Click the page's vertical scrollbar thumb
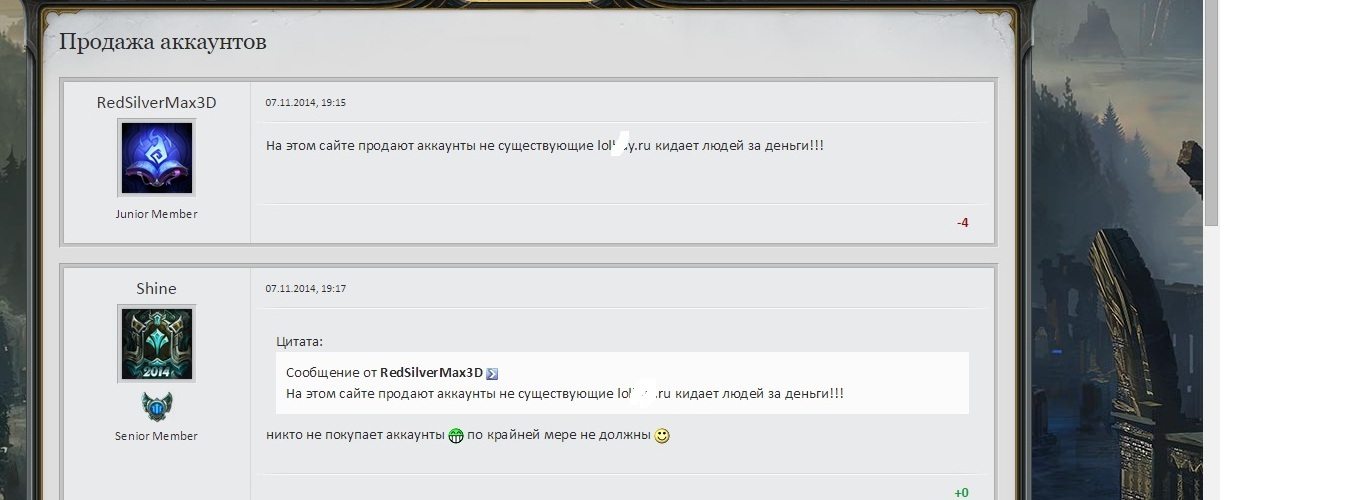Image resolution: width=1366 pixels, height=500 pixels. [x=1211, y=112]
